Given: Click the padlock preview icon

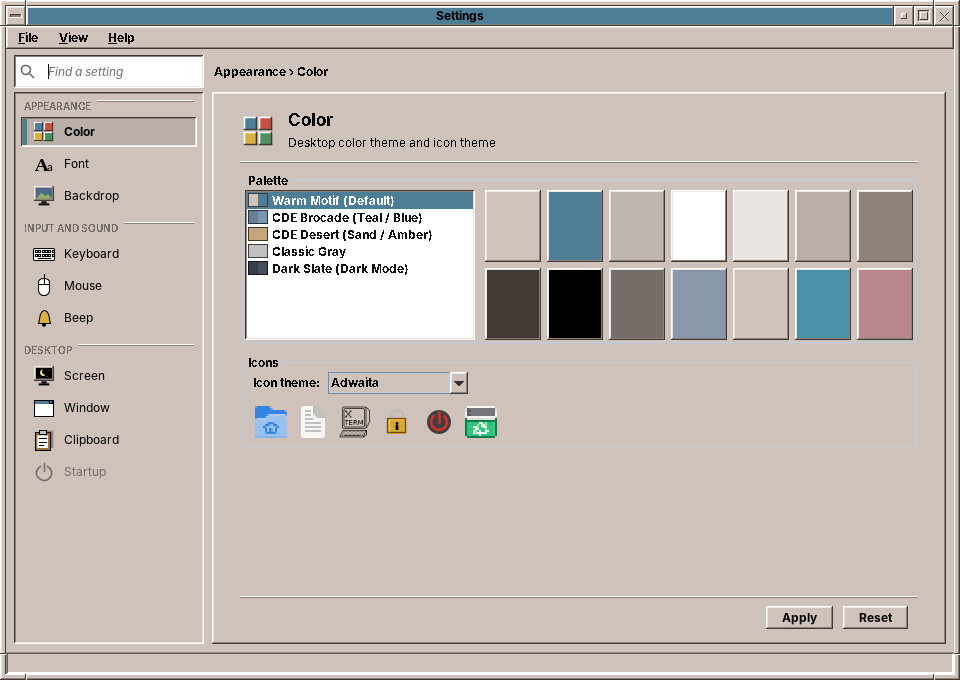Looking at the screenshot, I should click(x=397, y=422).
